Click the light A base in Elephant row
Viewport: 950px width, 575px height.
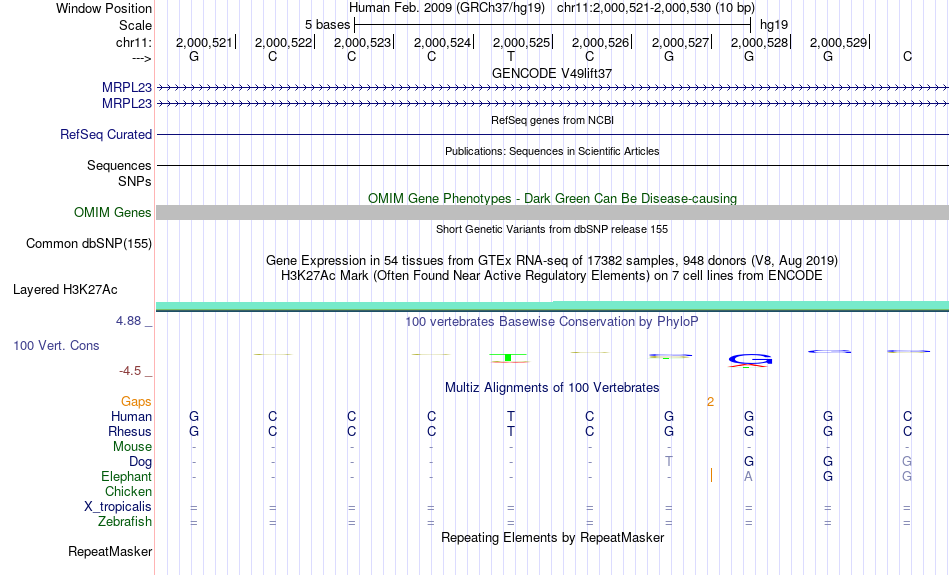pyautogui.click(x=749, y=477)
